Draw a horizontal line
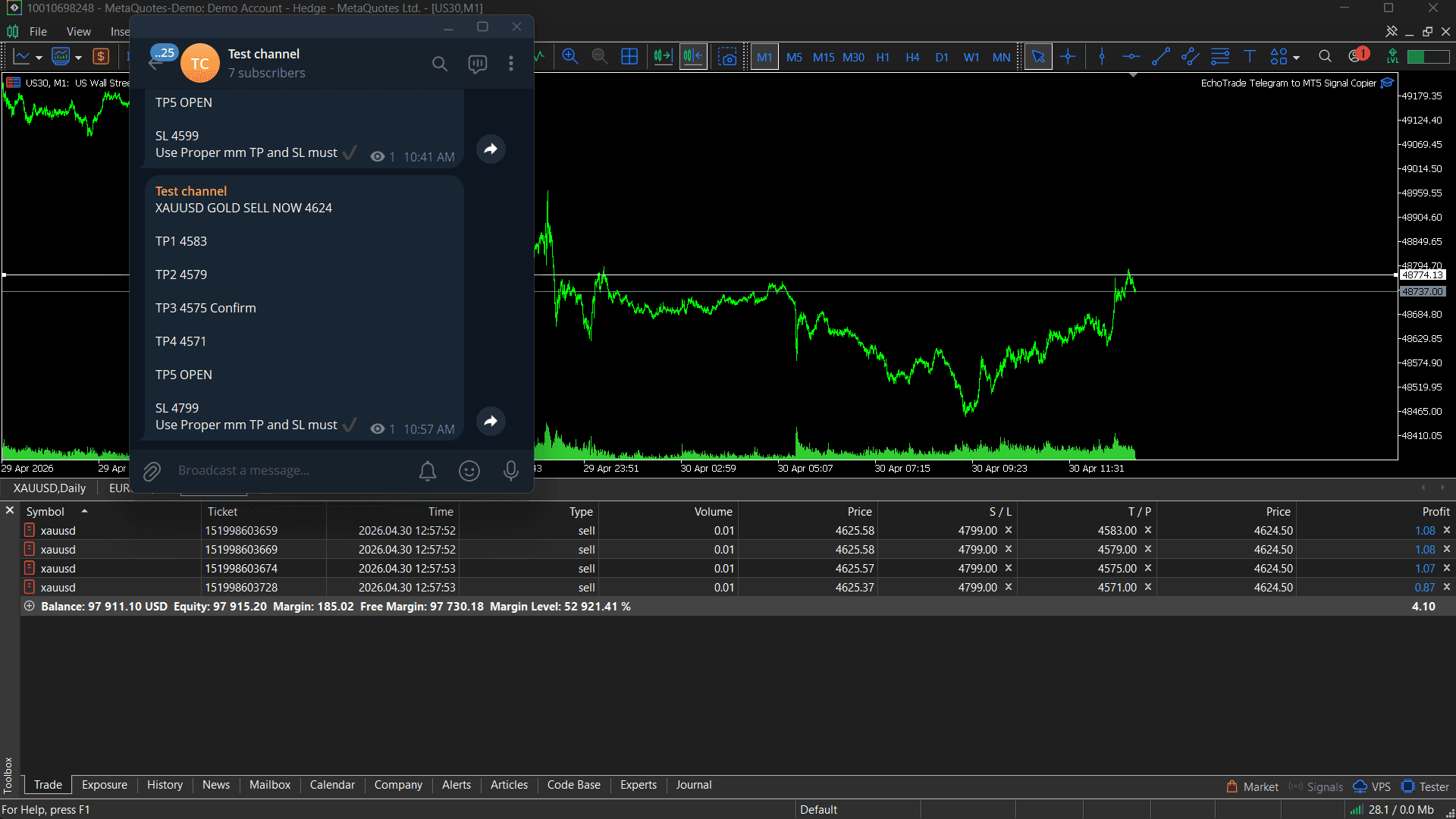1456x819 pixels. tap(1131, 57)
